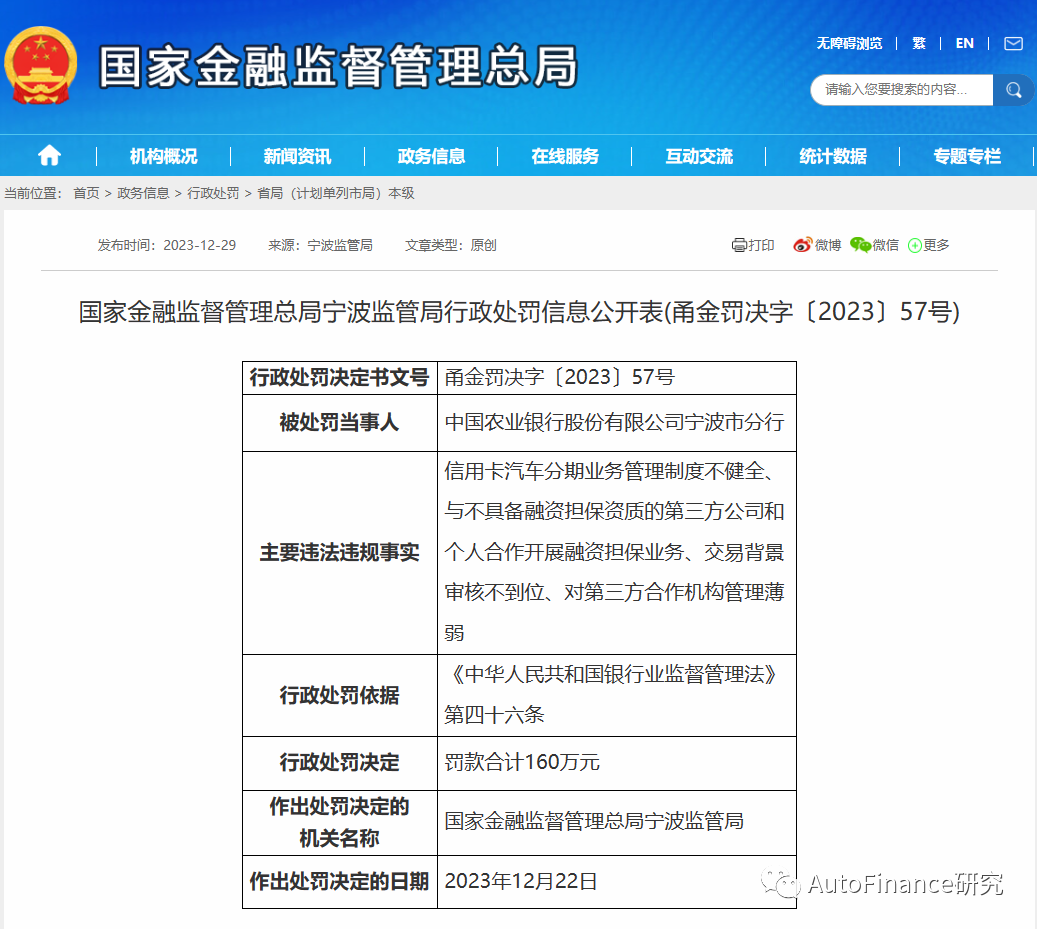Enable accessible browsing (无障碍浏览)

tap(849, 43)
